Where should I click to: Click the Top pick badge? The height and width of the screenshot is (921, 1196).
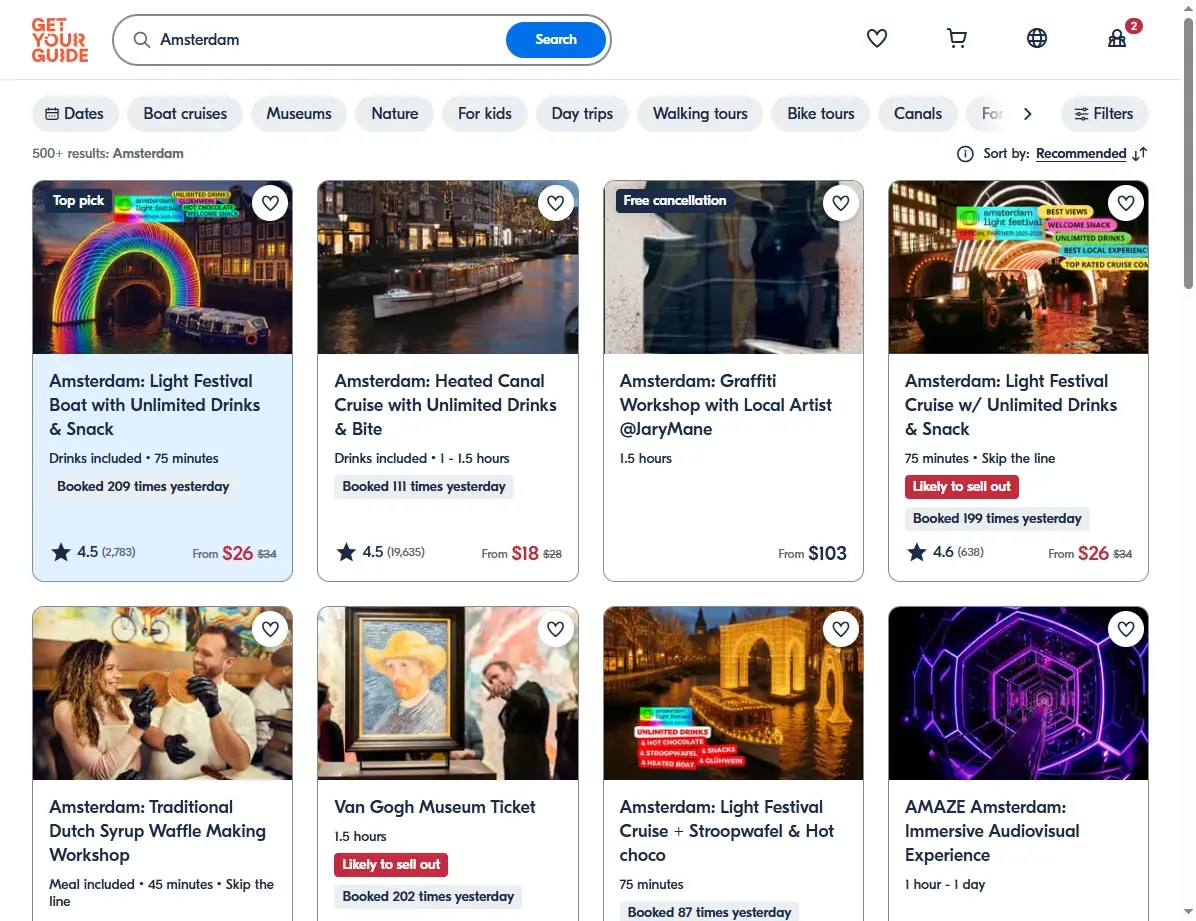[78, 201]
